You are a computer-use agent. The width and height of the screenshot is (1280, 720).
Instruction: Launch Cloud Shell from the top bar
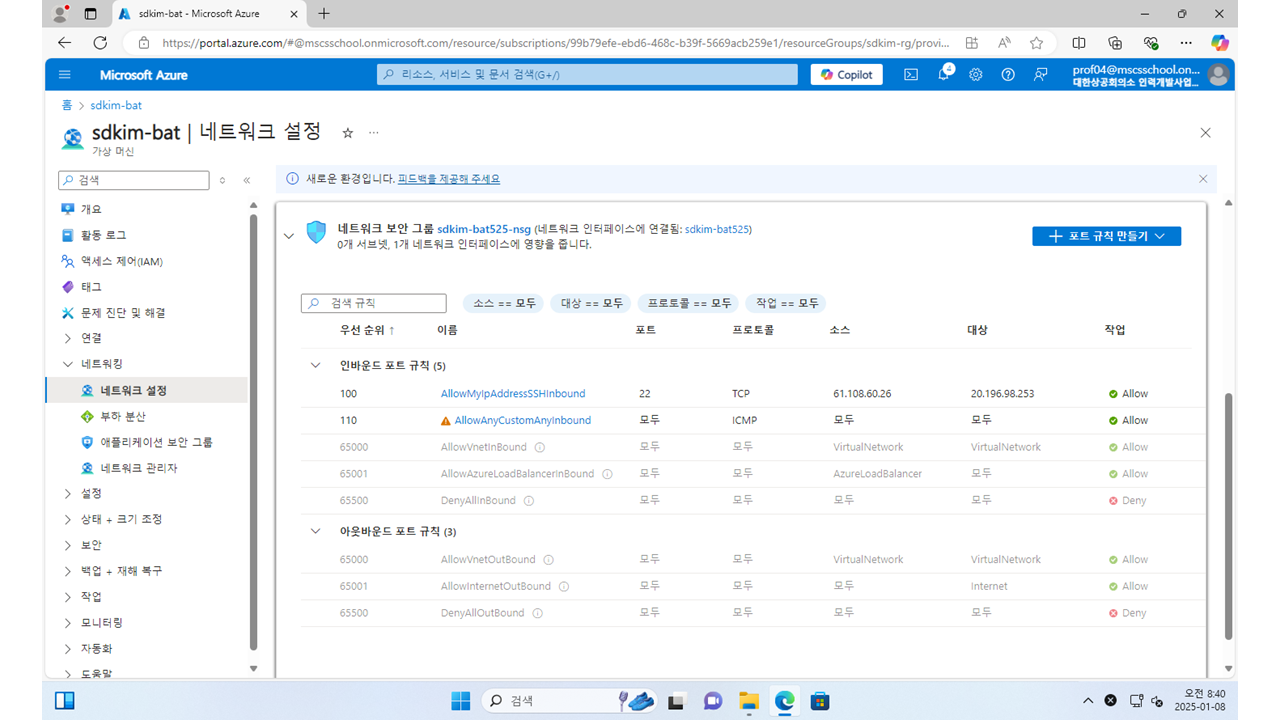911,75
